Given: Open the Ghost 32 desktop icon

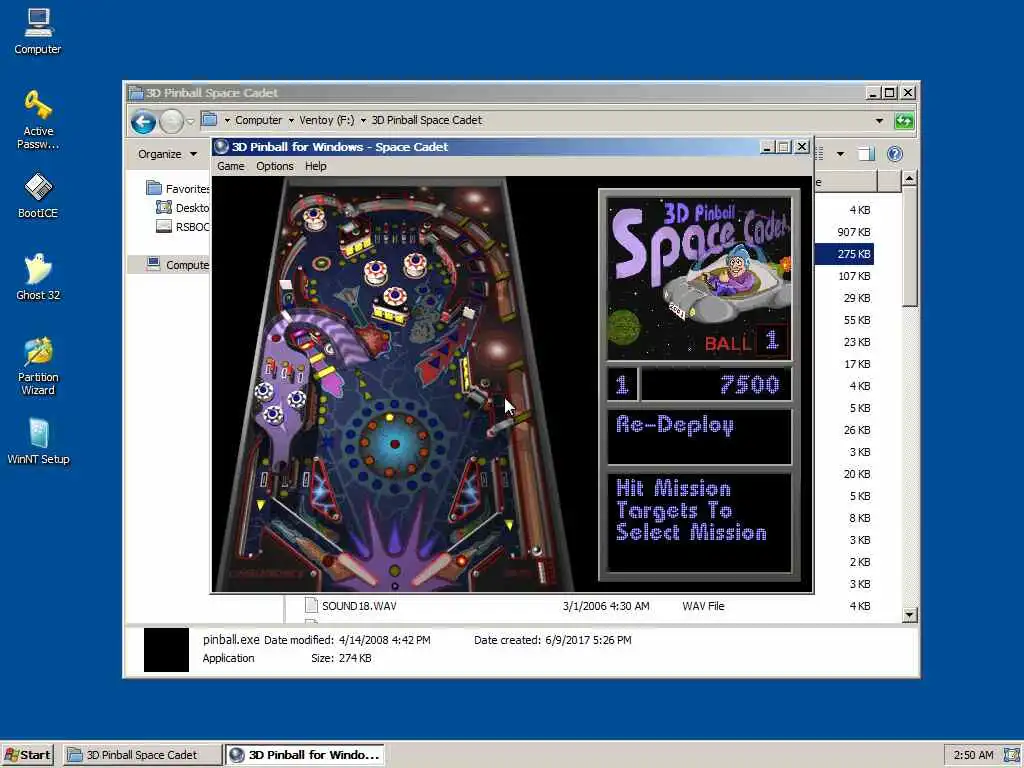Looking at the screenshot, I should coord(38,277).
